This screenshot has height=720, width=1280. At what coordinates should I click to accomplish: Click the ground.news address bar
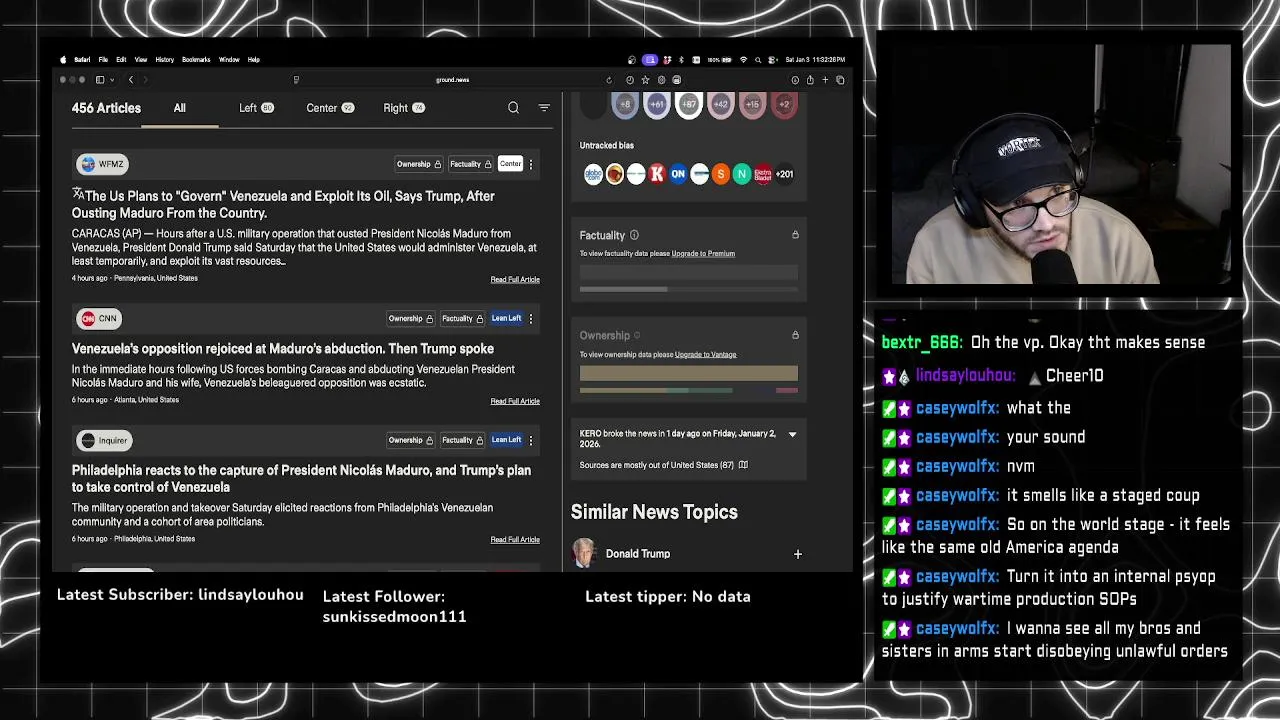click(452, 80)
